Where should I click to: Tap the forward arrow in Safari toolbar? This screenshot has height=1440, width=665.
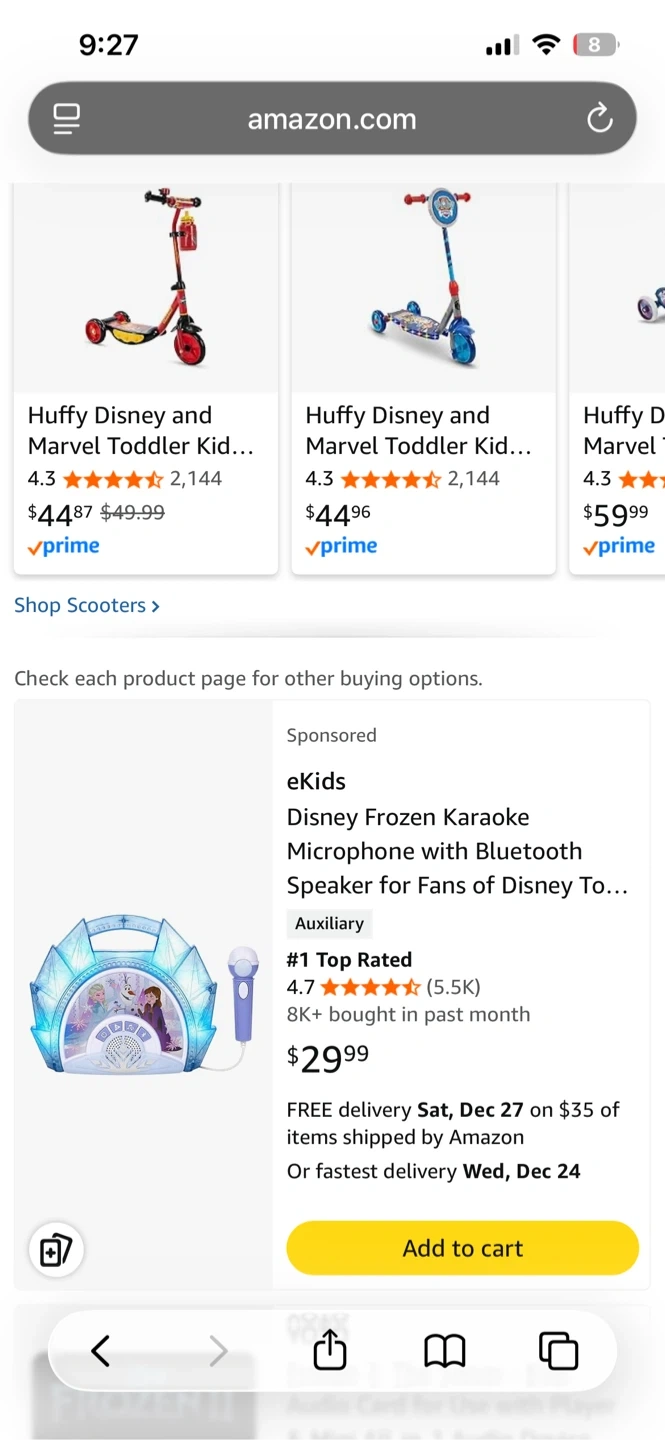pos(218,1351)
